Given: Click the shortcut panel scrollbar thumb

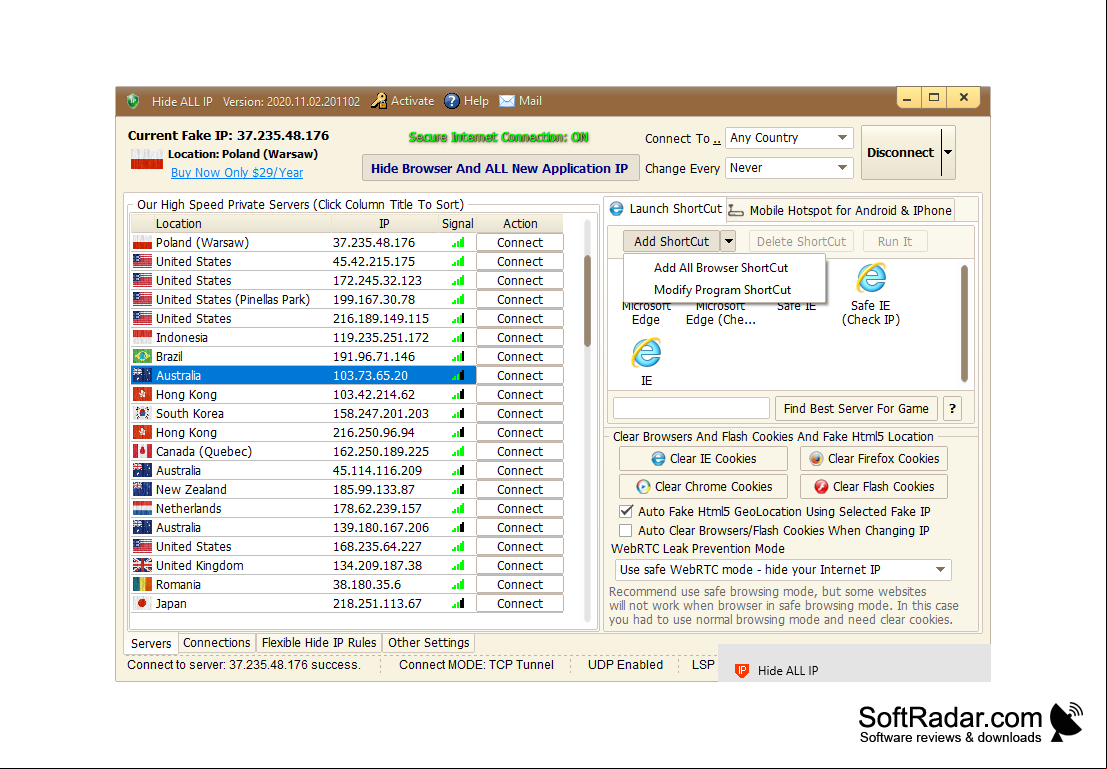Looking at the screenshot, I should click(964, 323).
